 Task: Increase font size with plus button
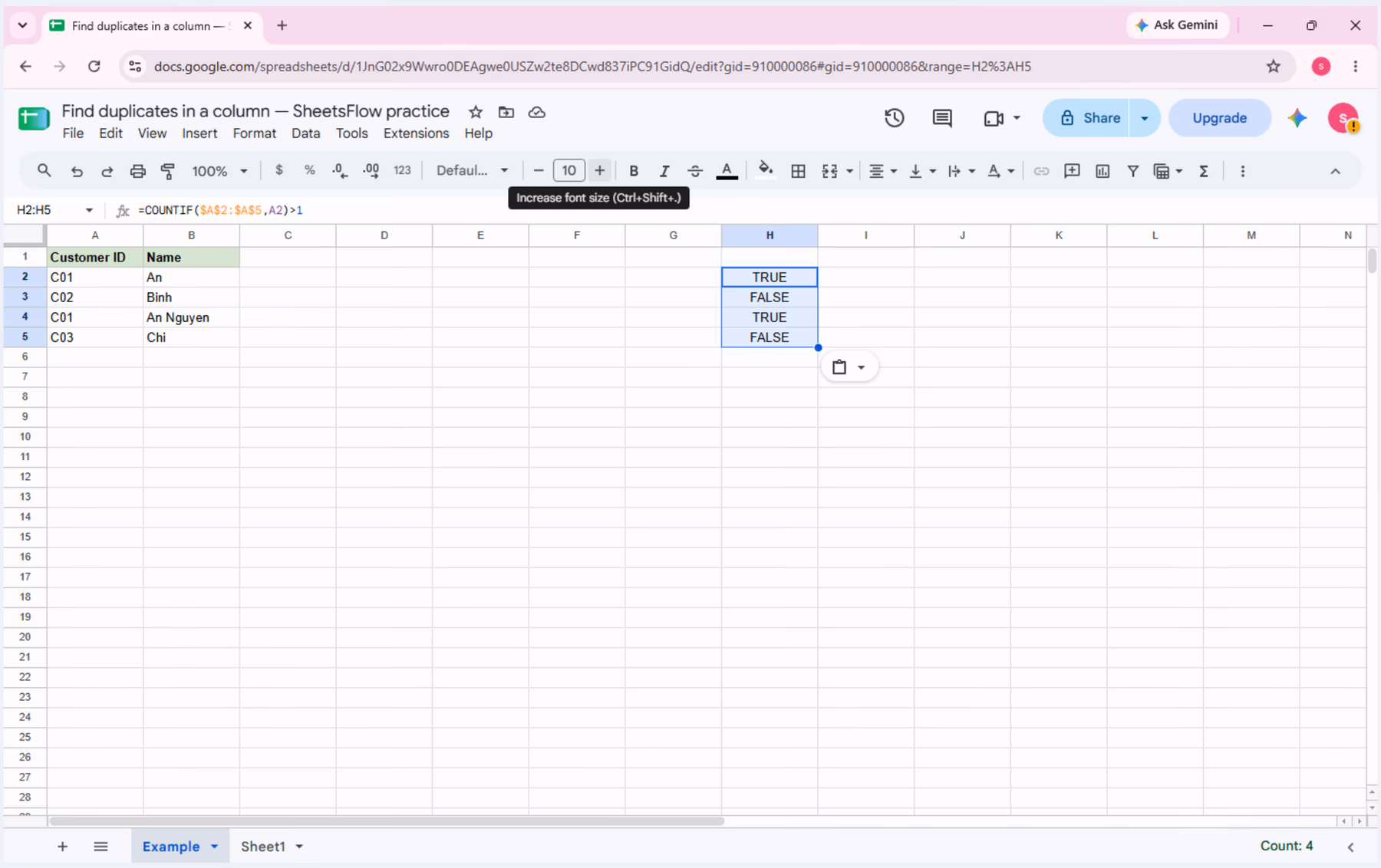(600, 170)
